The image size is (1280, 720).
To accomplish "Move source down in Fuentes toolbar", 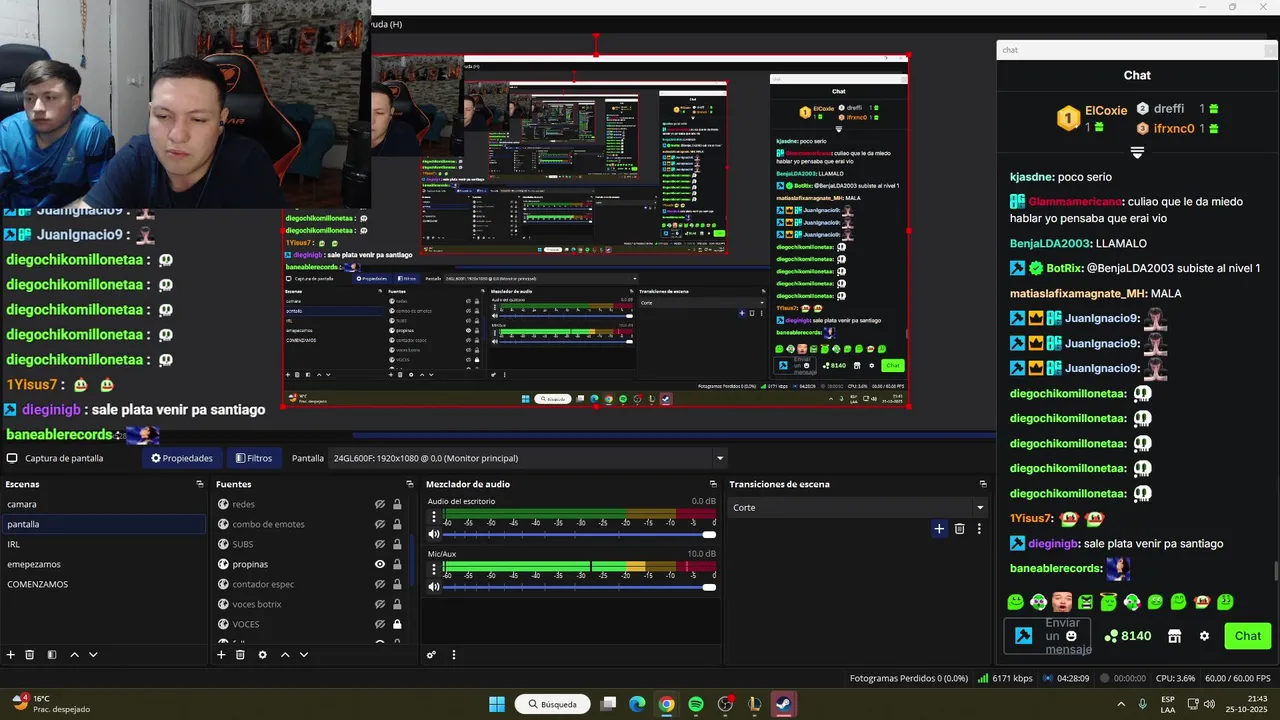I will coord(304,655).
